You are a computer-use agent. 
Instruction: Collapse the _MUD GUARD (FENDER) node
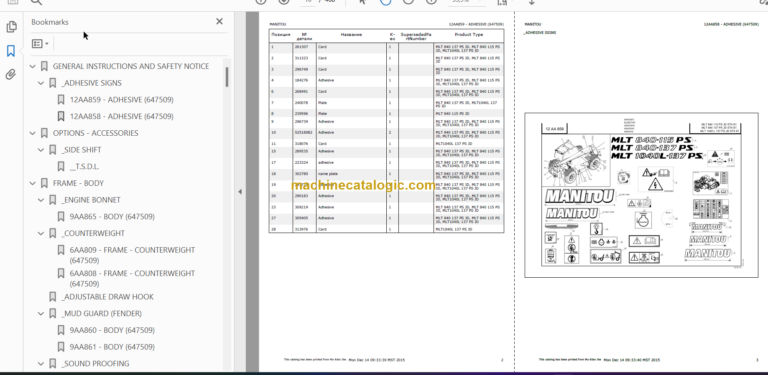(x=41, y=314)
